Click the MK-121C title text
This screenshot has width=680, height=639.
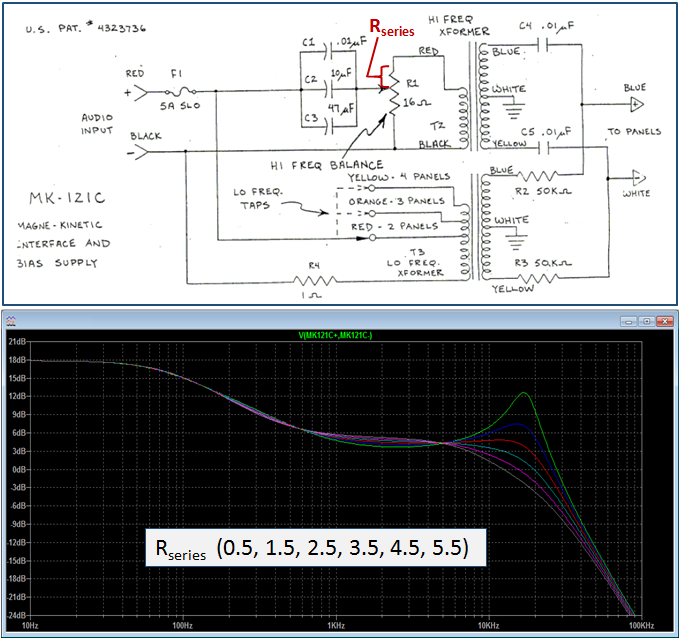(67, 198)
